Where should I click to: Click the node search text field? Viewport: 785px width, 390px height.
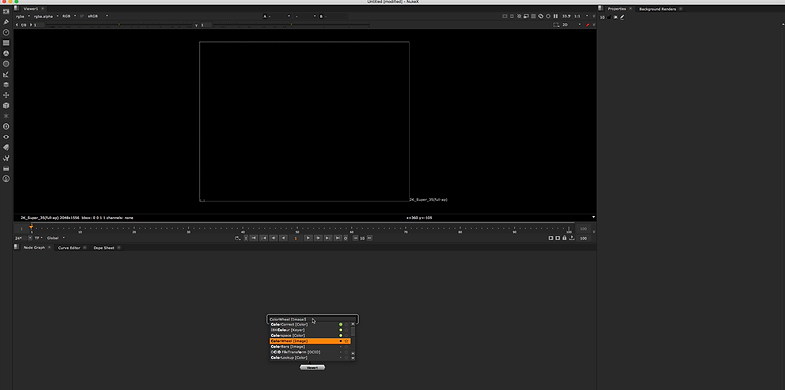pyautogui.click(x=312, y=319)
